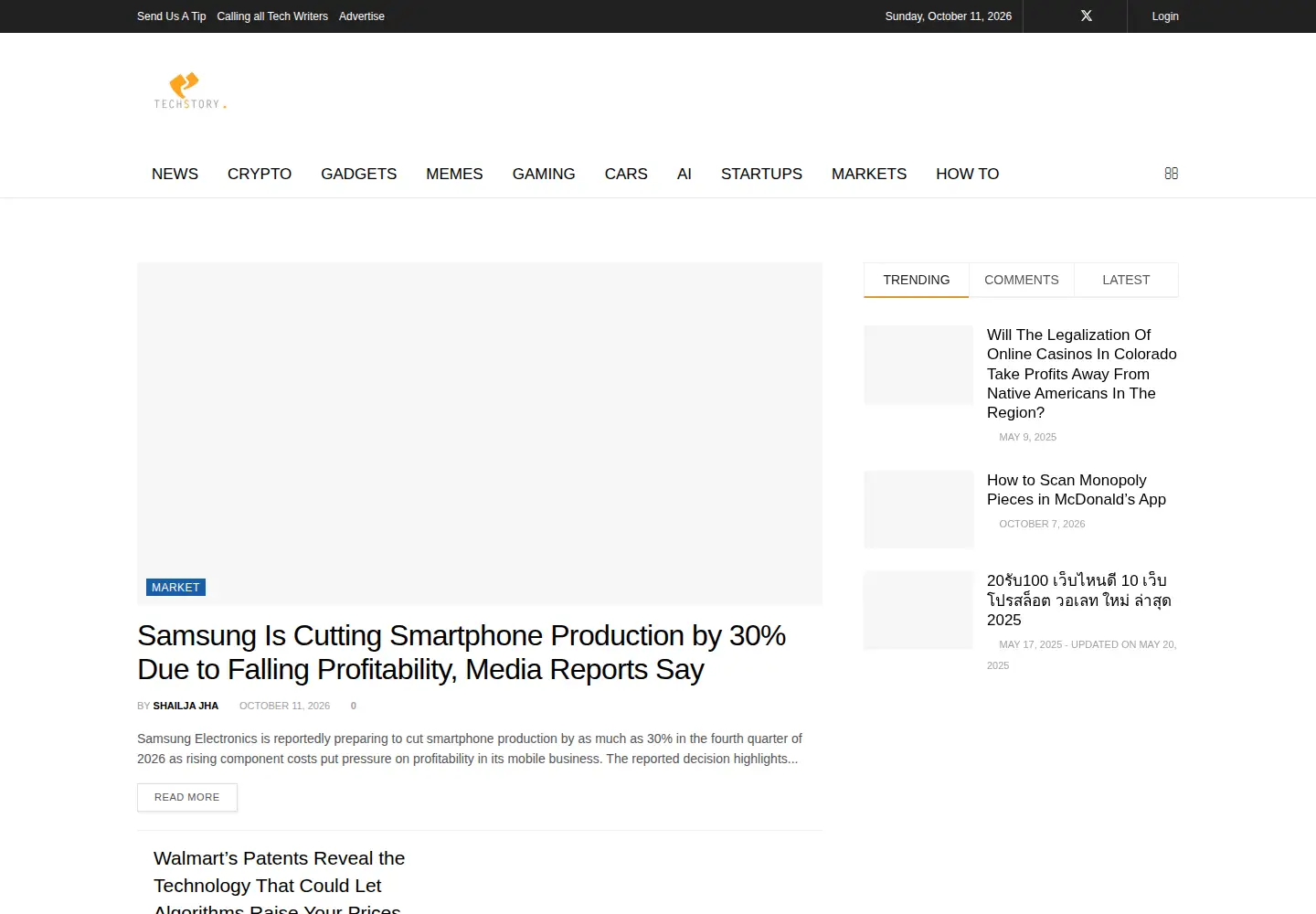Click the OCTOBER 7, 2026 date text

[1042, 524]
